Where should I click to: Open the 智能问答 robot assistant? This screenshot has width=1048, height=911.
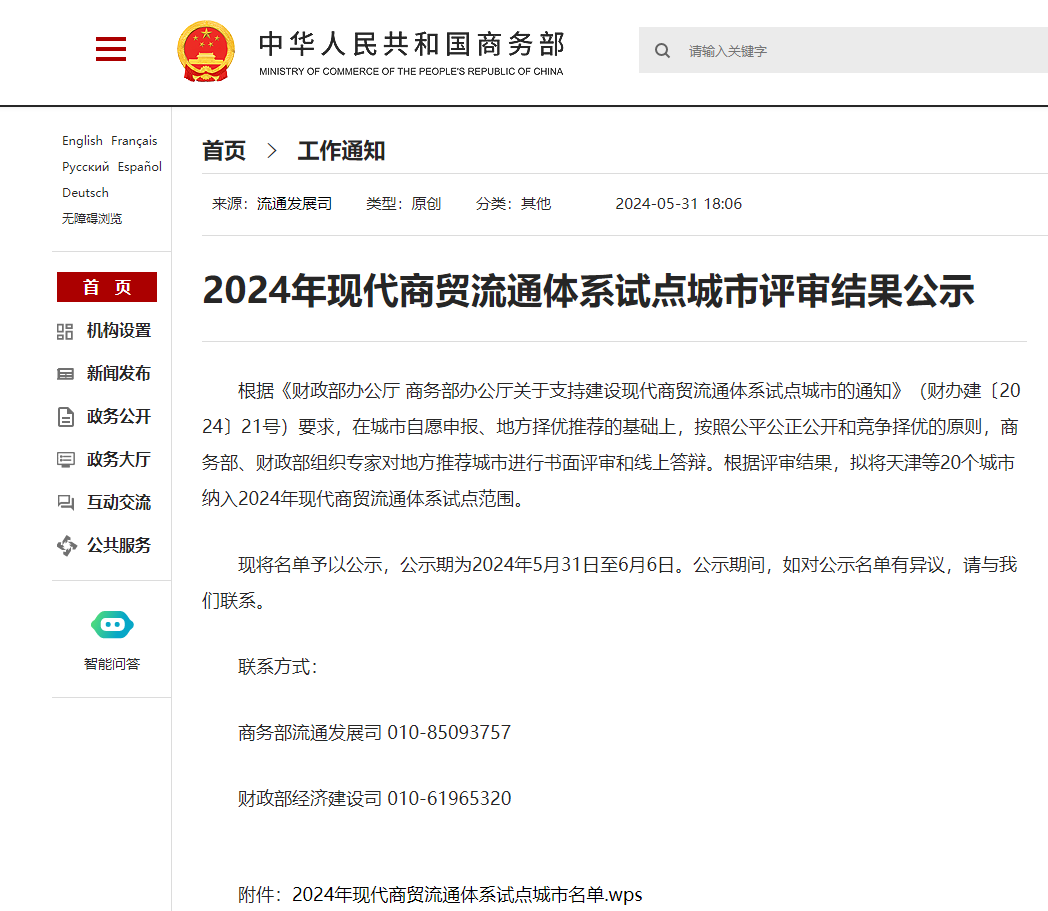112,626
